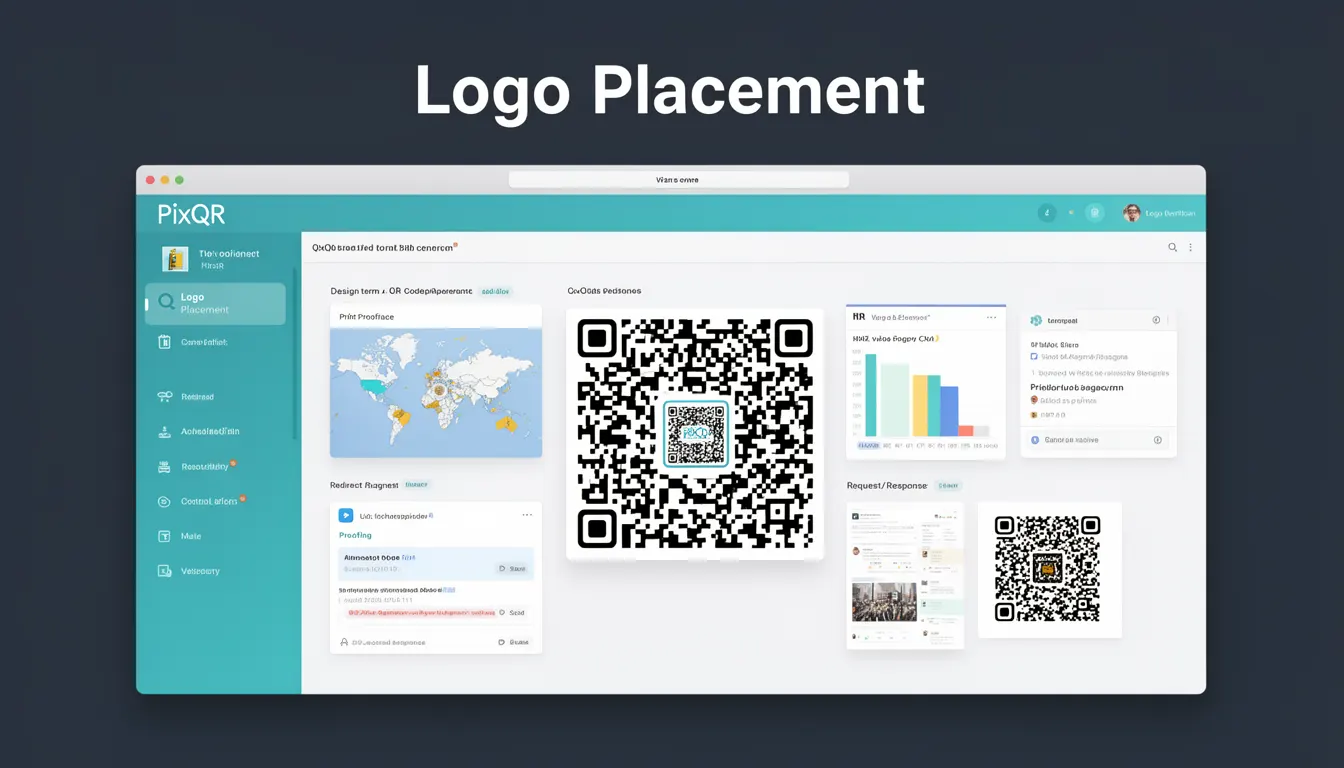
Task: Click the blue play icon in the Redirect card
Action: (x=346, y=516)
